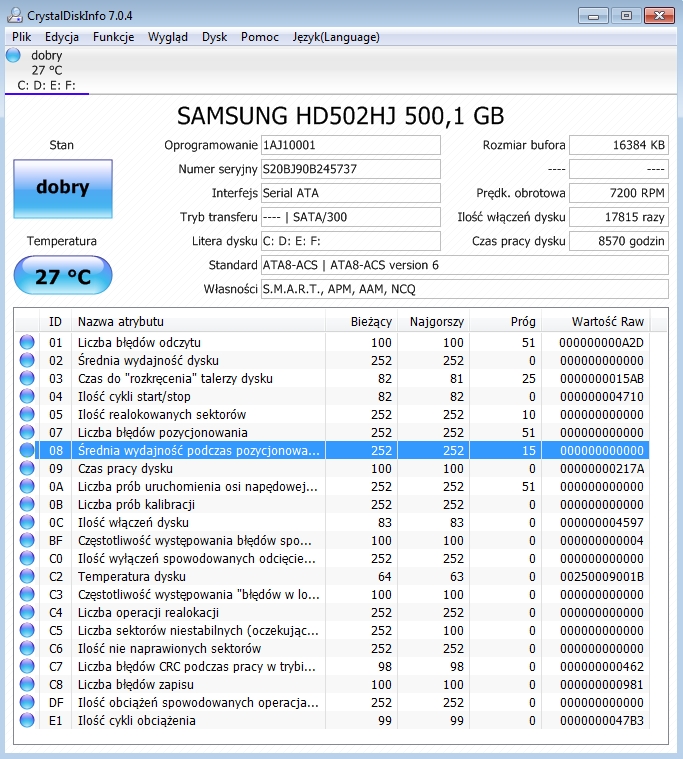Select the Ilość nie naprawionych sektorów row
The image size is (683, 759).
coord(332,648)
